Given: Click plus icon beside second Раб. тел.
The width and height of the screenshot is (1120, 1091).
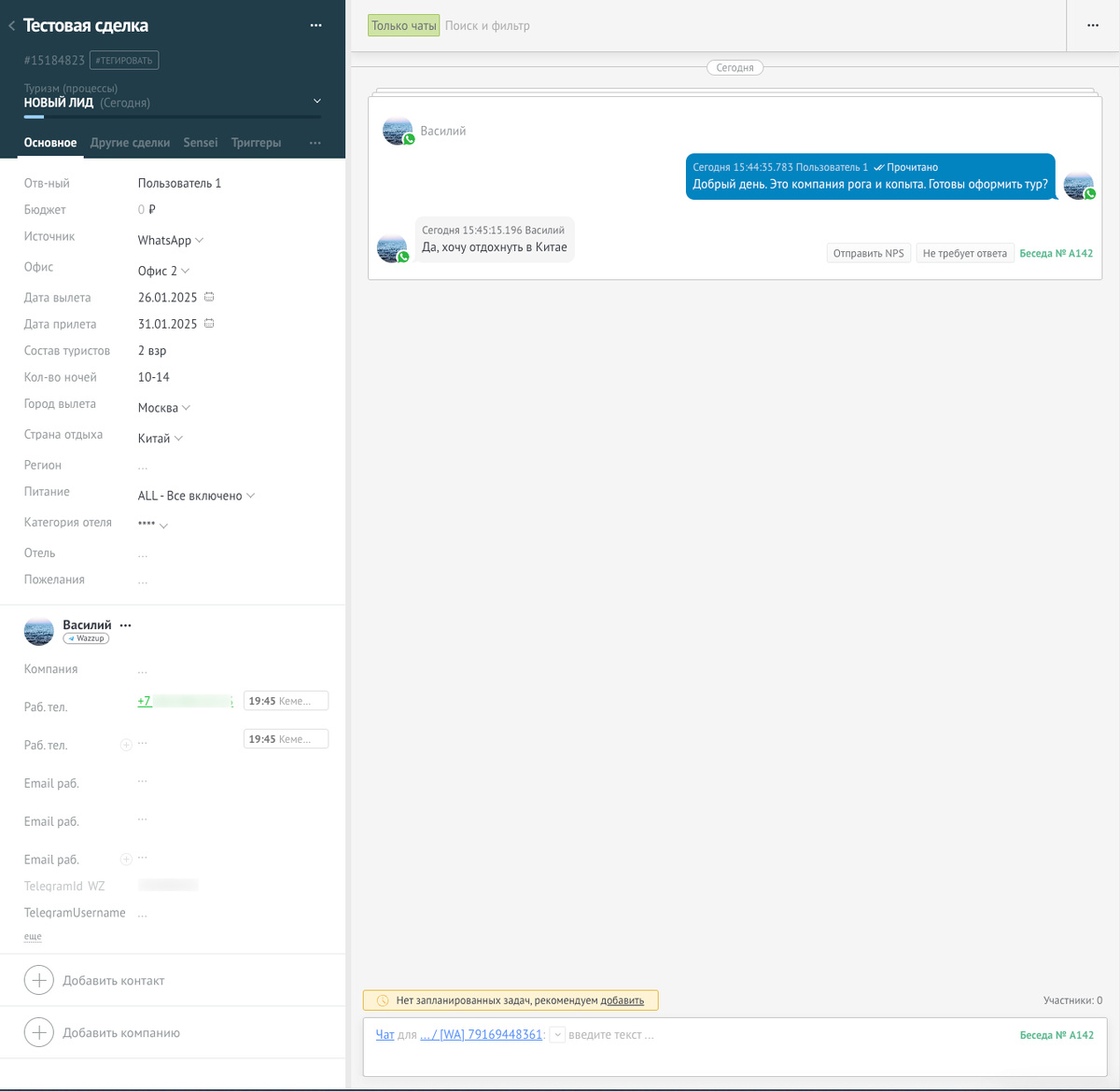Looking at the screenshot, I should coord(126,745).
